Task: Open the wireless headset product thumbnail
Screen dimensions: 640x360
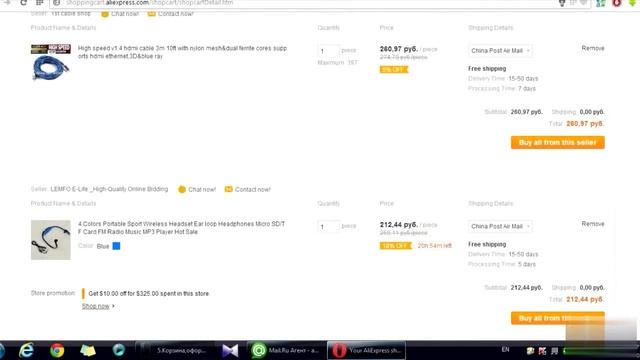Action: pos(51,240)
